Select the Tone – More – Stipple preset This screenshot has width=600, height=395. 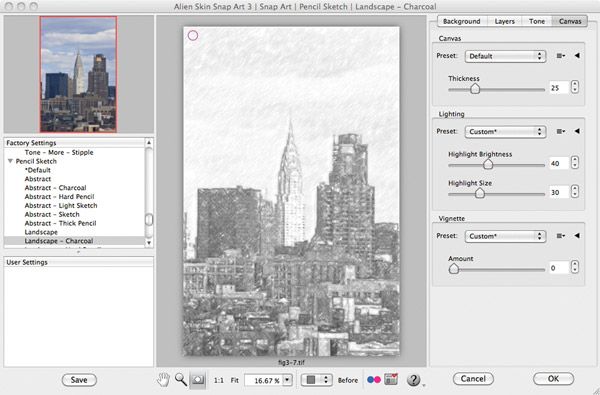pyautogui.click(x=59, y=152)
